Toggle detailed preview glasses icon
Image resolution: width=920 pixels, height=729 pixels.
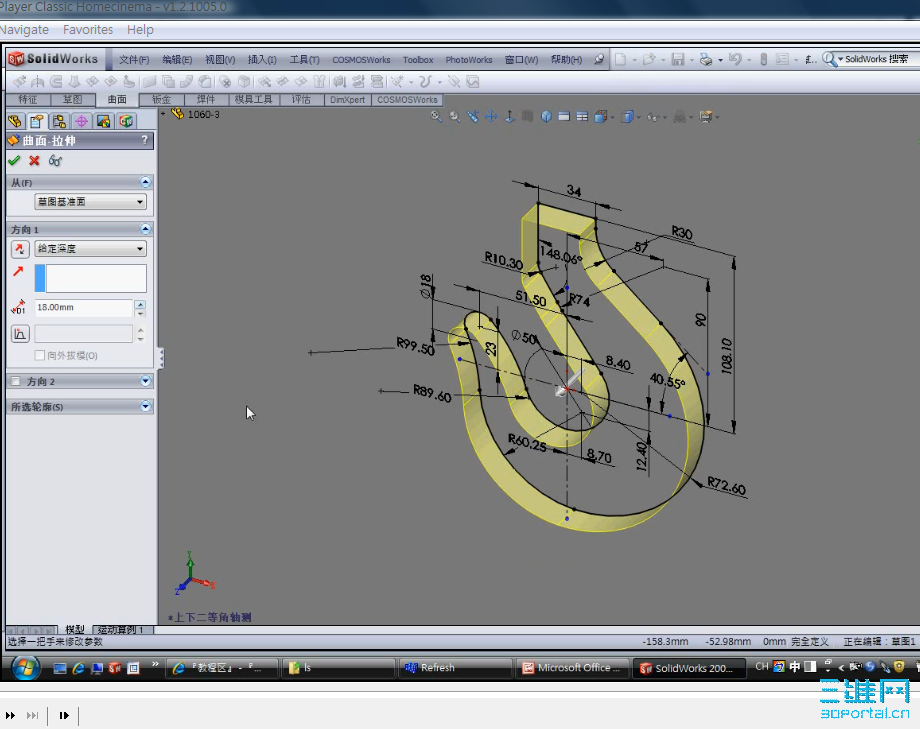[x=55, y=160]
